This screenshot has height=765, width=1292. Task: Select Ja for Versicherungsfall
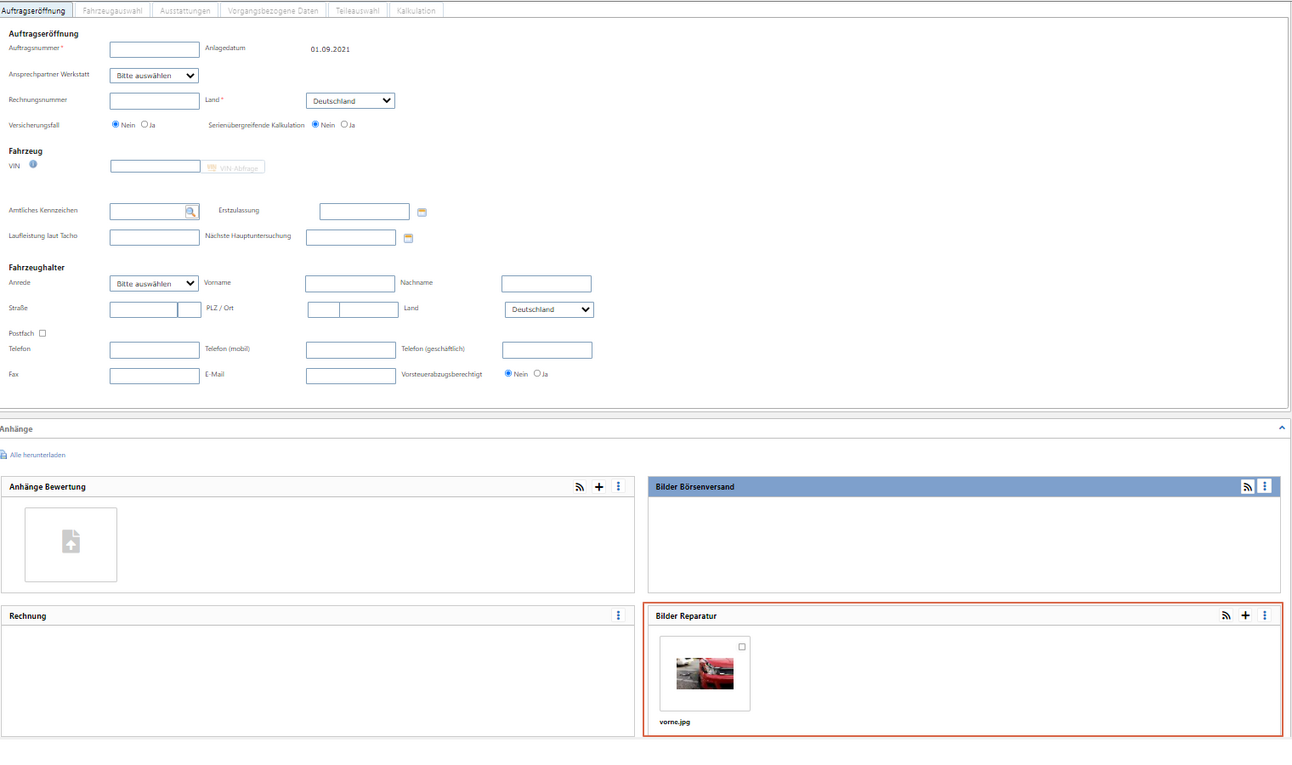(x=145, y=125)
